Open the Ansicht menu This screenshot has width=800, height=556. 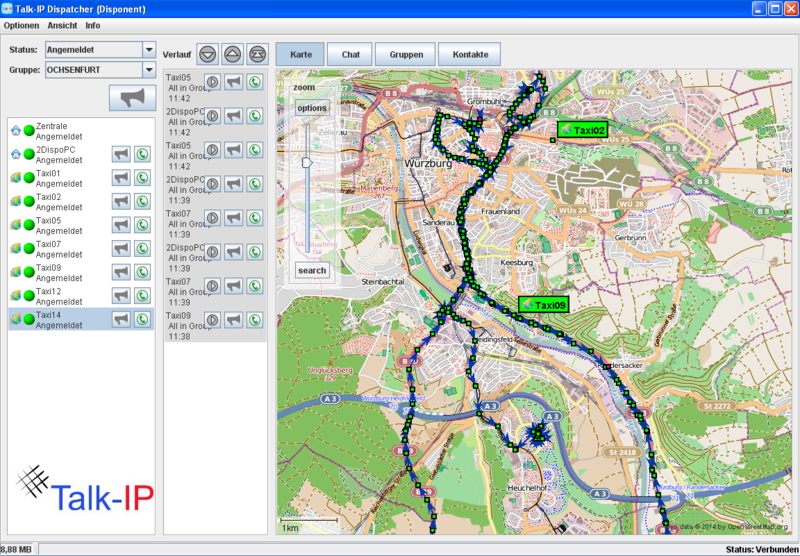pos(62,26)
